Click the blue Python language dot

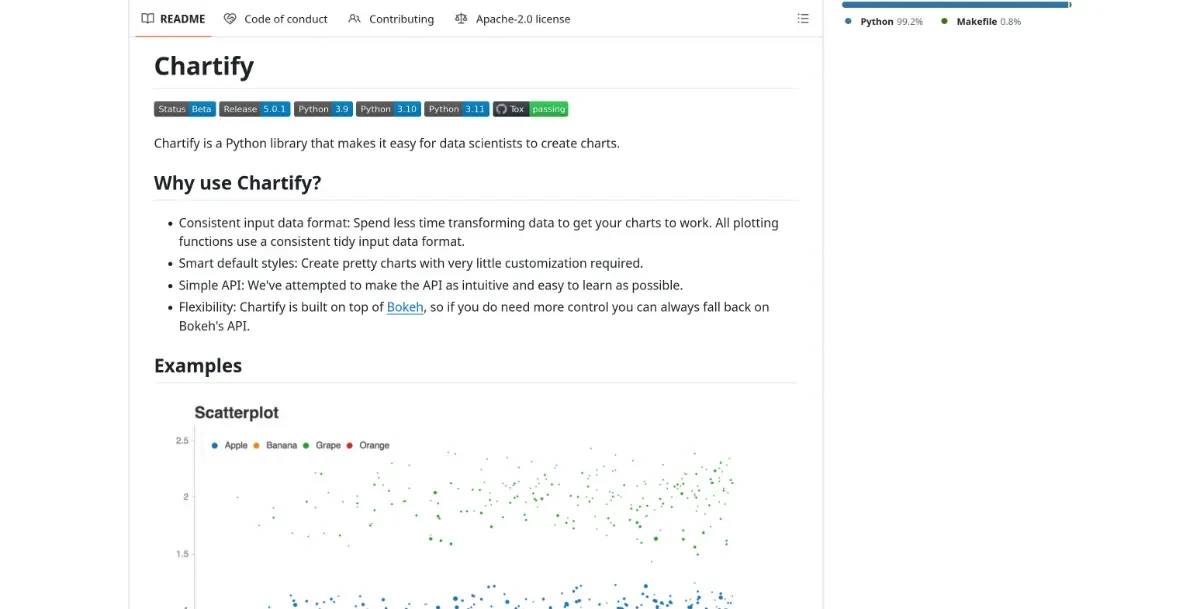pos(848,21)
